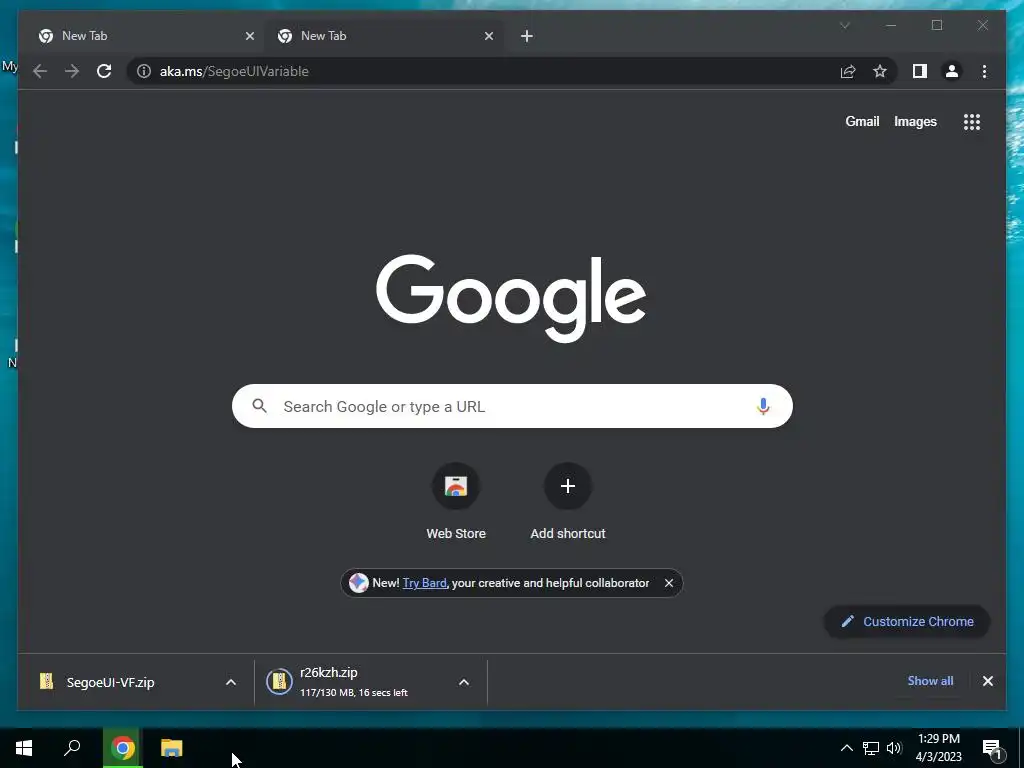
Task: Follow the Try Bard link
Action: (x=424, y=583)
